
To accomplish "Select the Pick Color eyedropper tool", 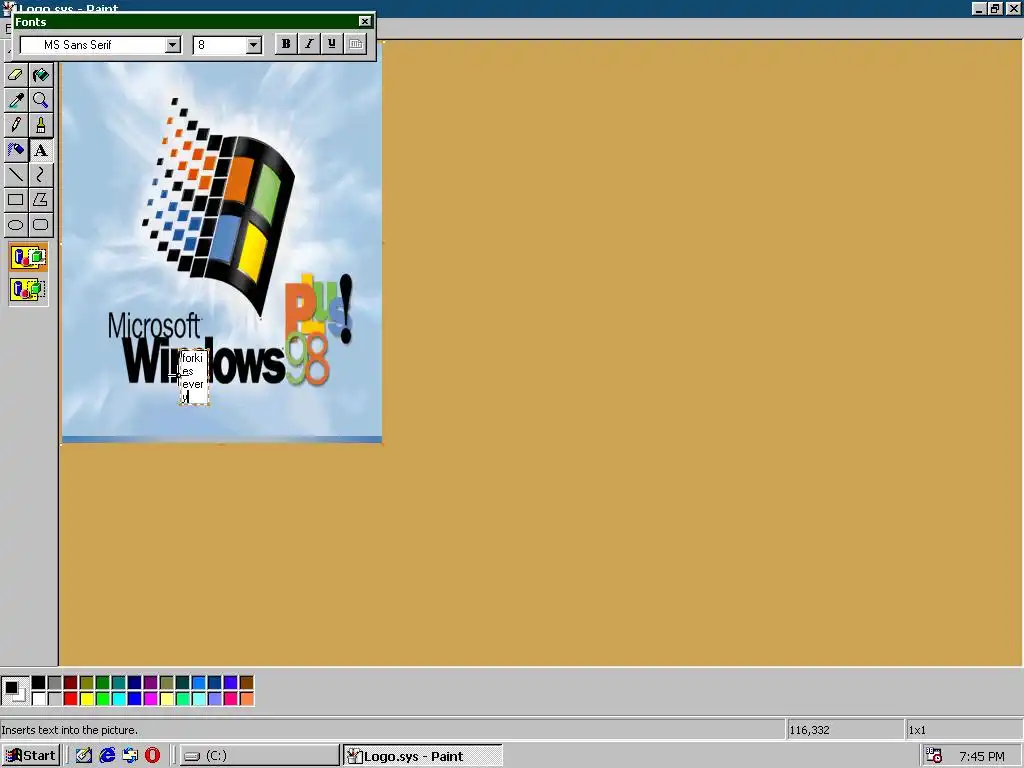I will [x=16, y=100].
